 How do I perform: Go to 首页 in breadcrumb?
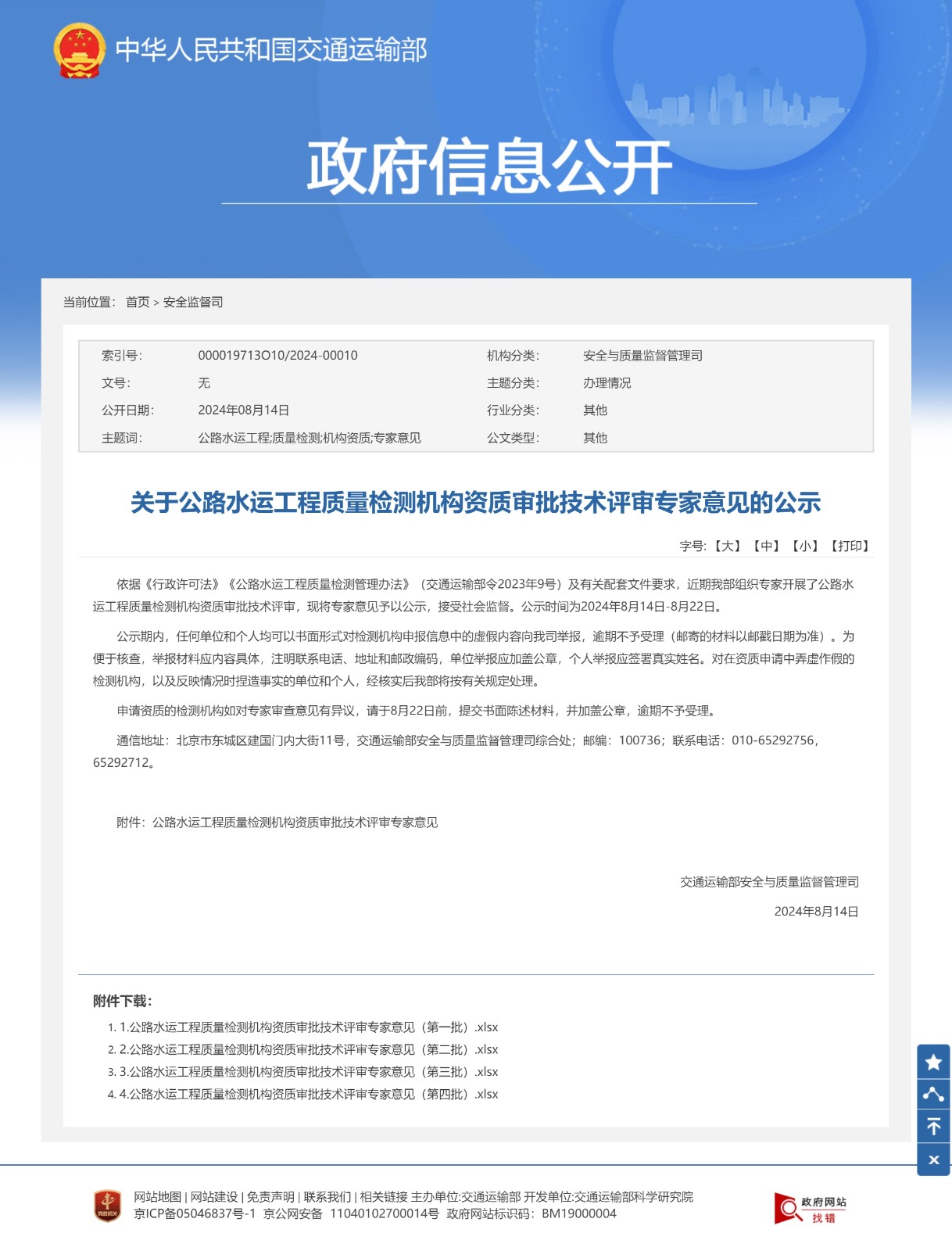tap(138, 302)
